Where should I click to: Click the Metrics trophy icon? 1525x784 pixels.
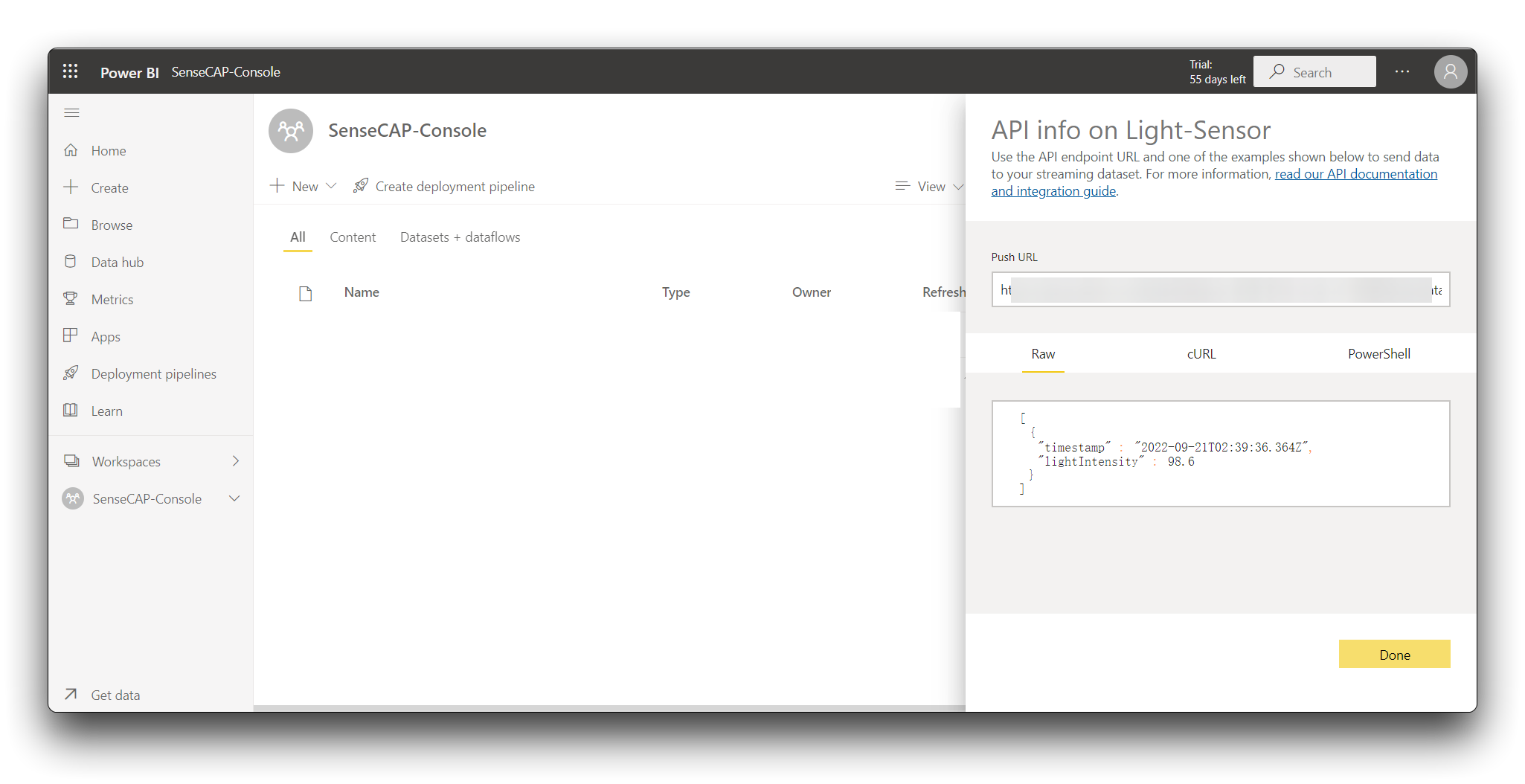pos(71,299)
